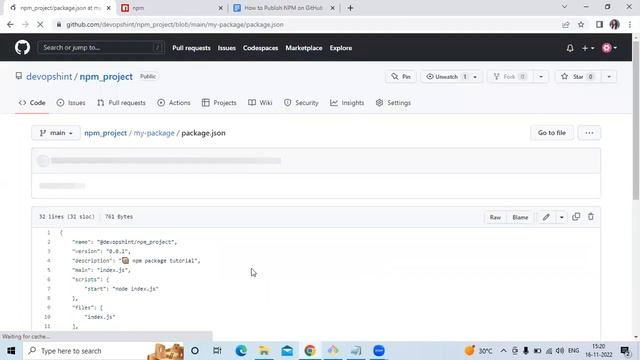Image resolution: width=640 pixels, height=360 pixels.
Task: Open the Wiki tab
Action: pyautogui.click(x=260, y=103)
